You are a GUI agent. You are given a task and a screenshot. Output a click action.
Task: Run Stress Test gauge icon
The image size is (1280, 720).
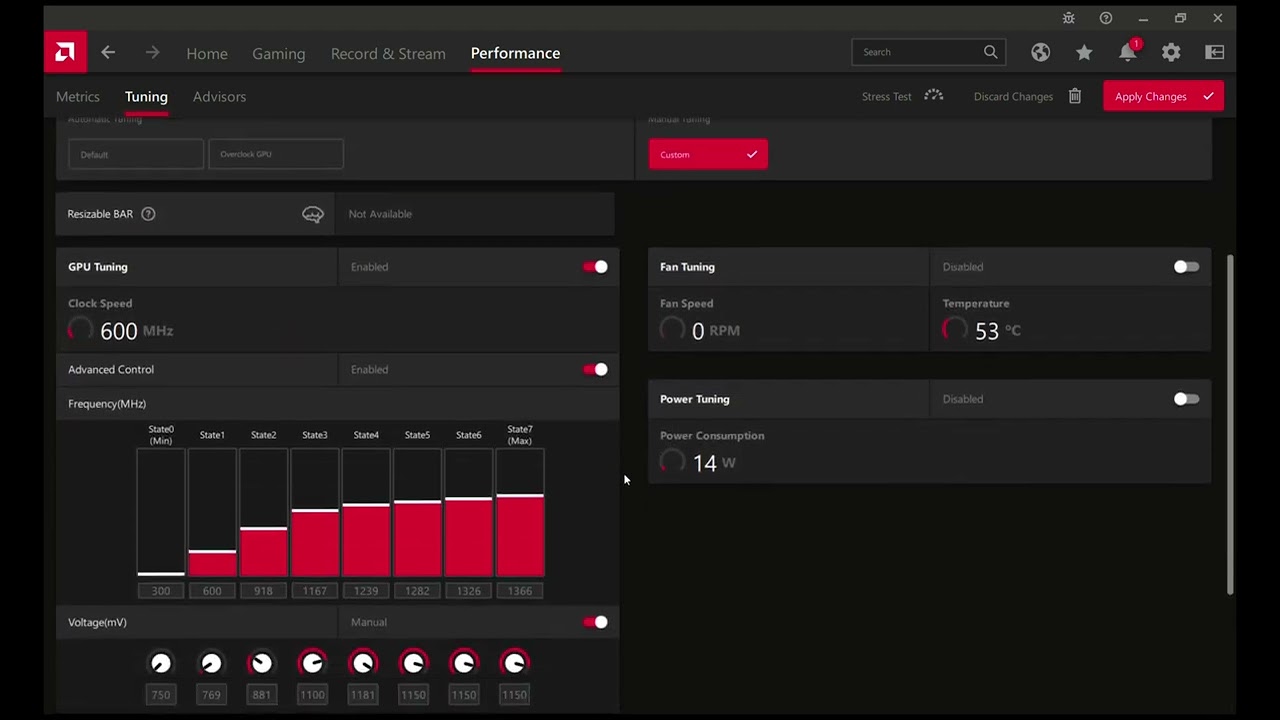point(933,96)
